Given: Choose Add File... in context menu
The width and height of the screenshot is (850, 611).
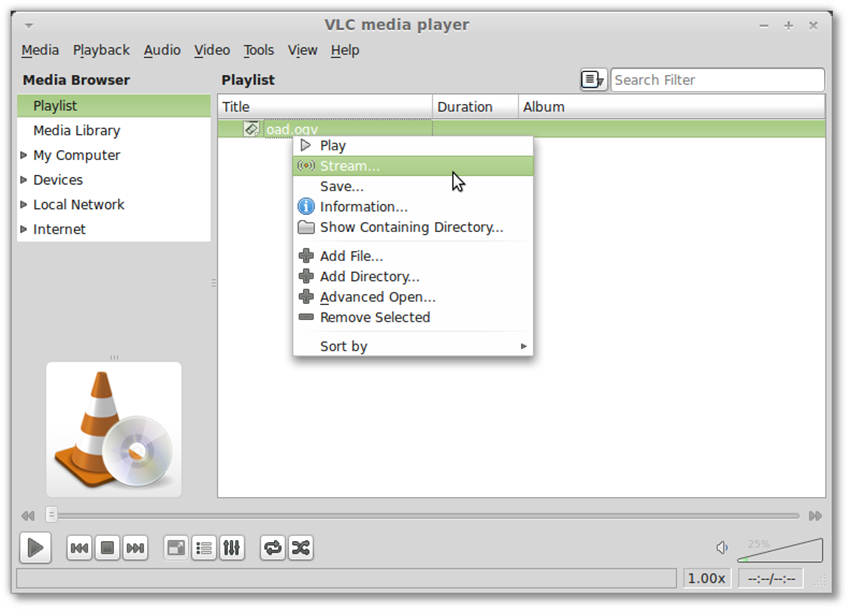Looking at the screenshot, I should pyautogui.click(x=413, y=256).
